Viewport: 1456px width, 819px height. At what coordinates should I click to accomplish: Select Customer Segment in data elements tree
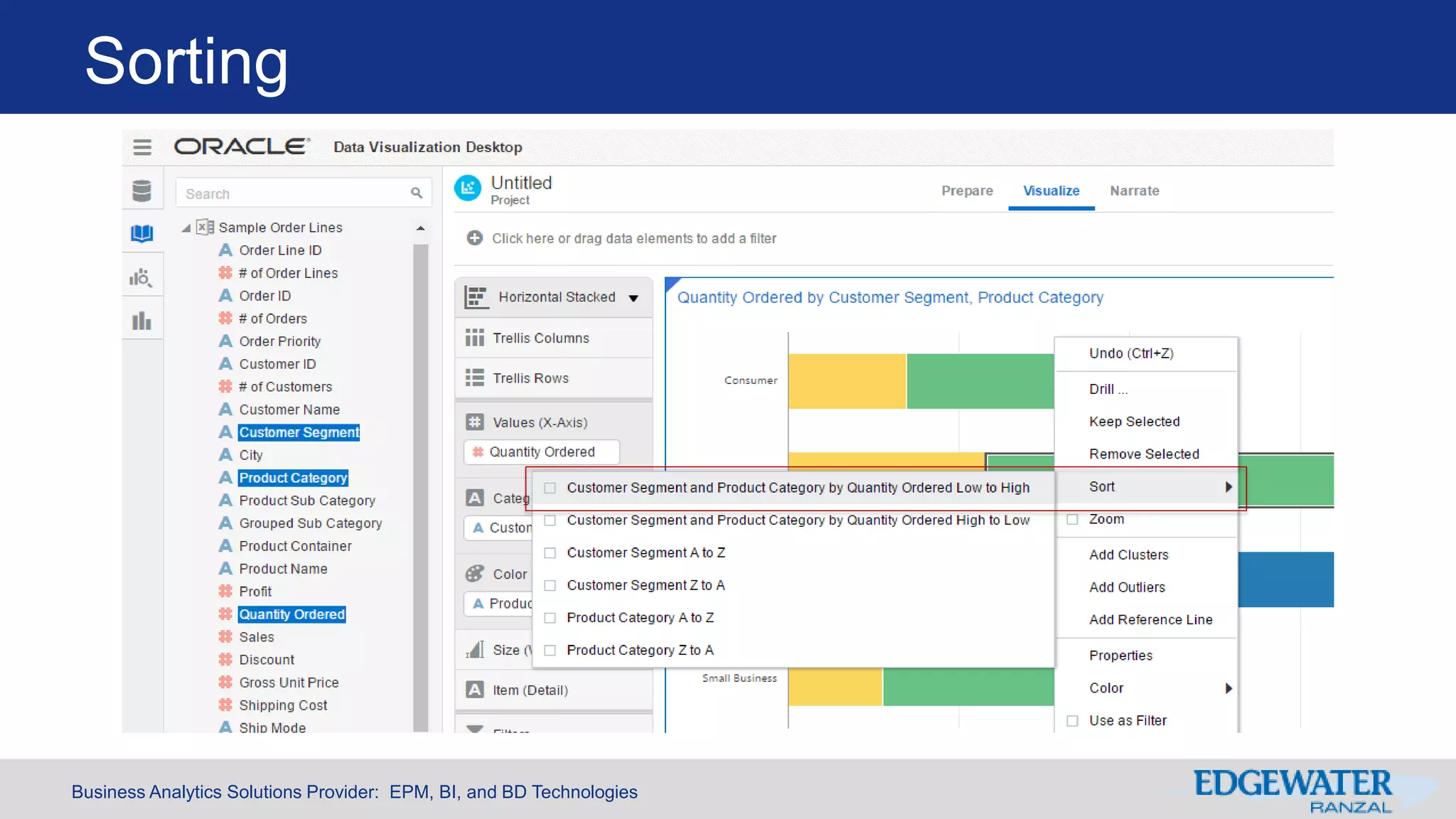(299, 432)
